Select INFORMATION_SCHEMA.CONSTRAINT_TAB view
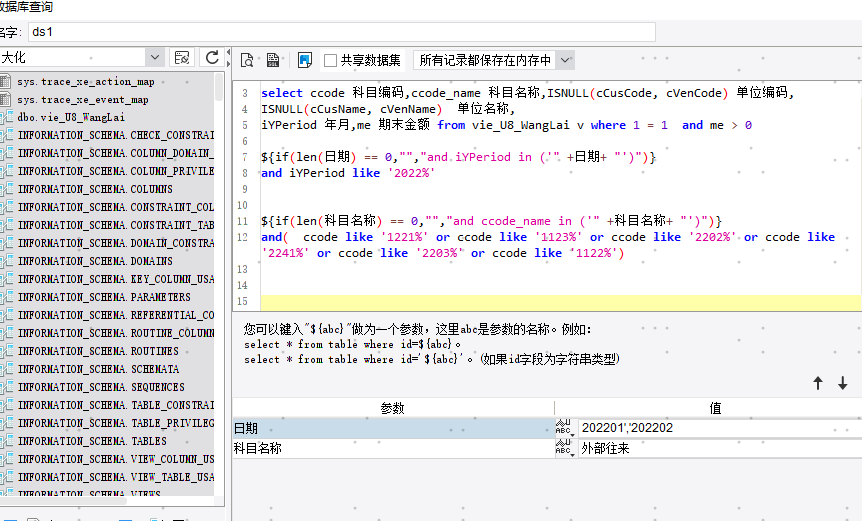The height and width of the screenshot is (521, 862). click(115, 225)
